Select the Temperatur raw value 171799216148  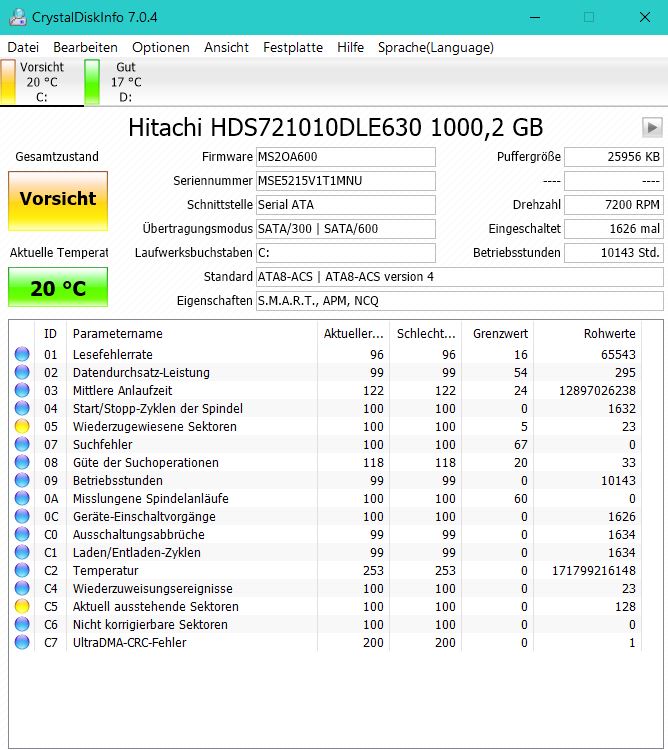(594, 570)
